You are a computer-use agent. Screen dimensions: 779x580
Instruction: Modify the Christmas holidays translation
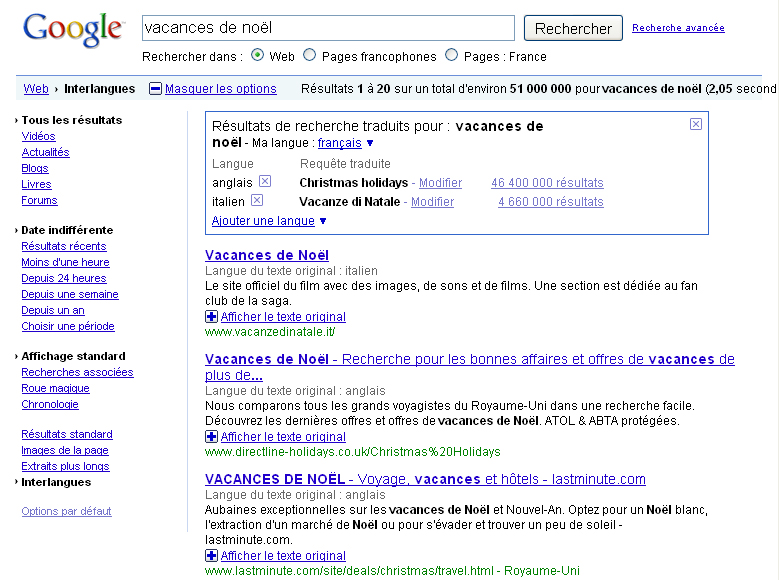coord(440,183)
